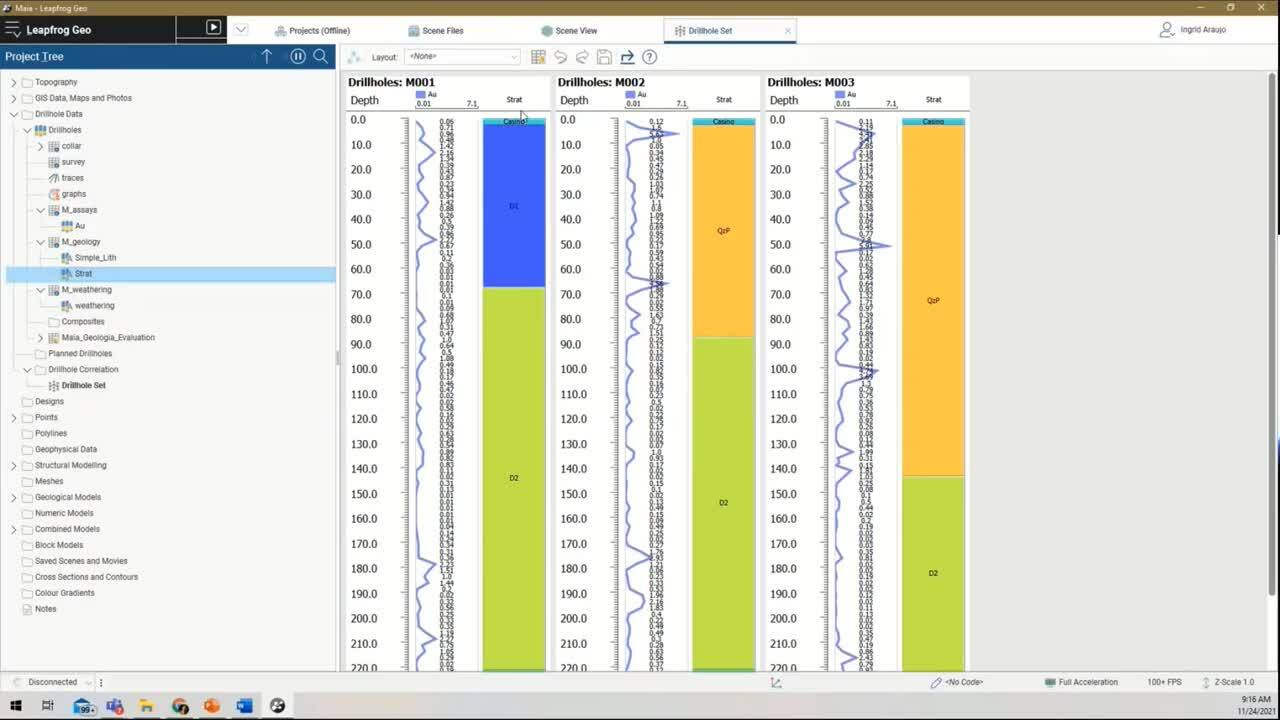
Task: Select Simple_Lith in Project Tree
Action: 96,258
